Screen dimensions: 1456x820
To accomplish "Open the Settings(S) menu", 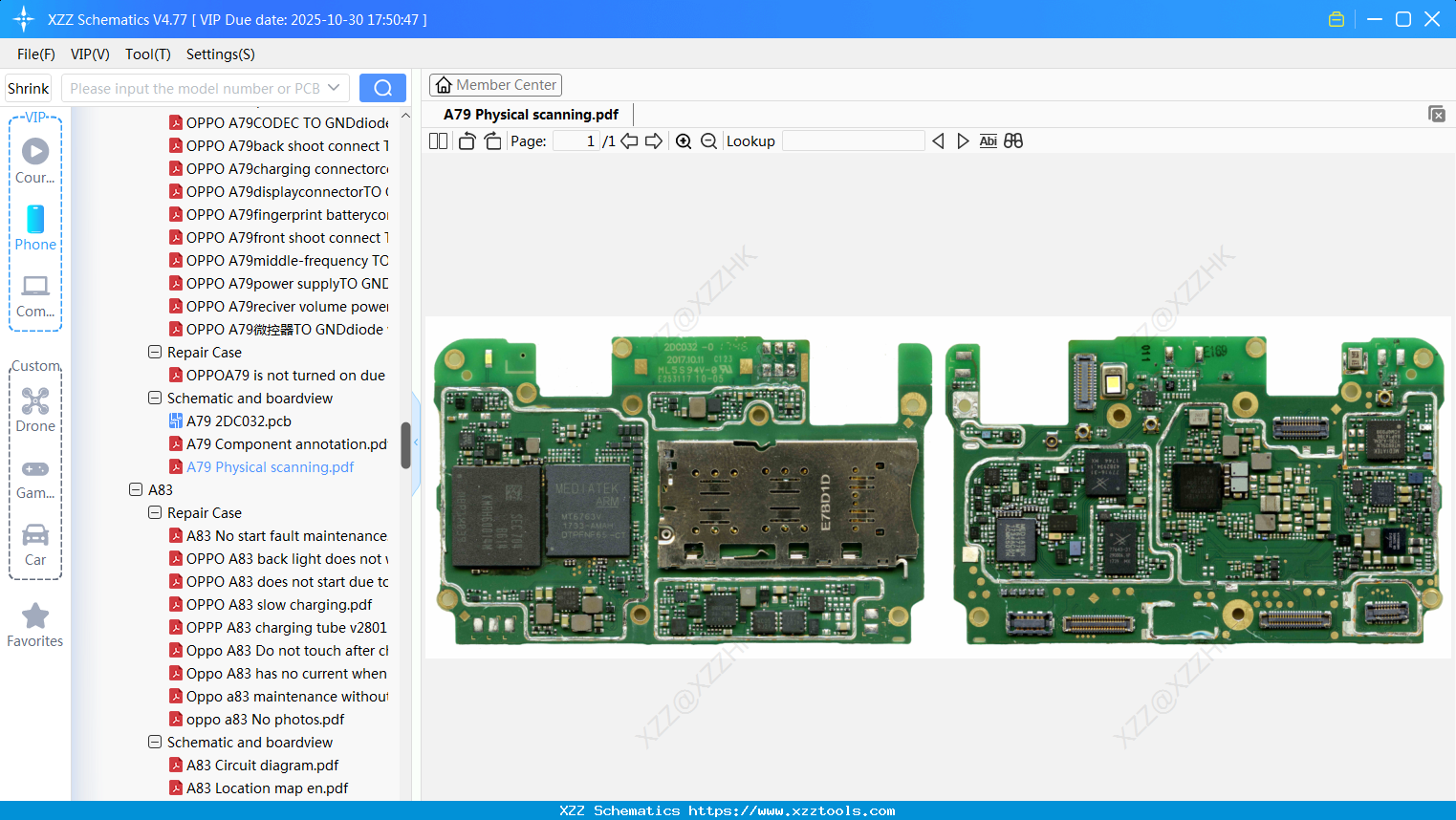I will [220, 54].
